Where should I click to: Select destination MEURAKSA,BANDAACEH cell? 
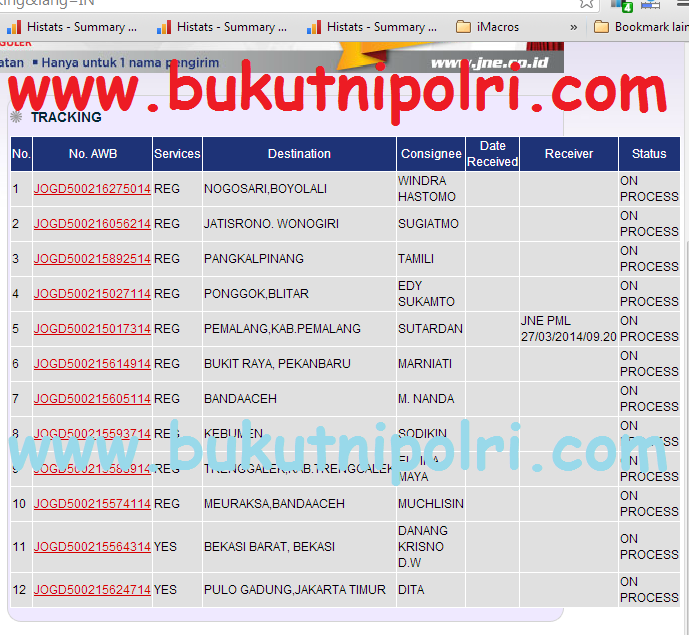point(299,504)
